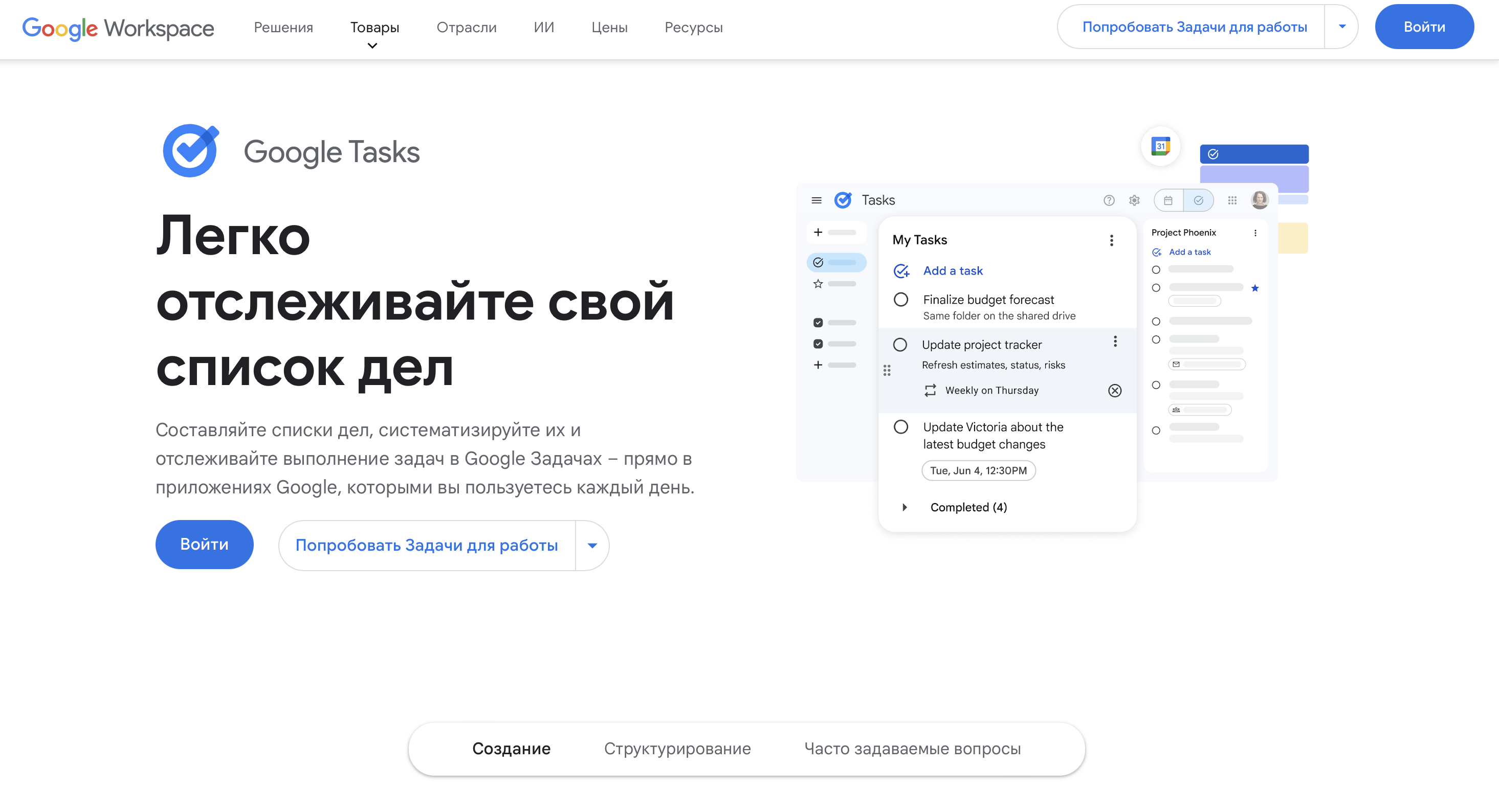1499x812 pixels.
Task: Click the Google Tasks checkmark logo
Action: click(x=191, y=151)
